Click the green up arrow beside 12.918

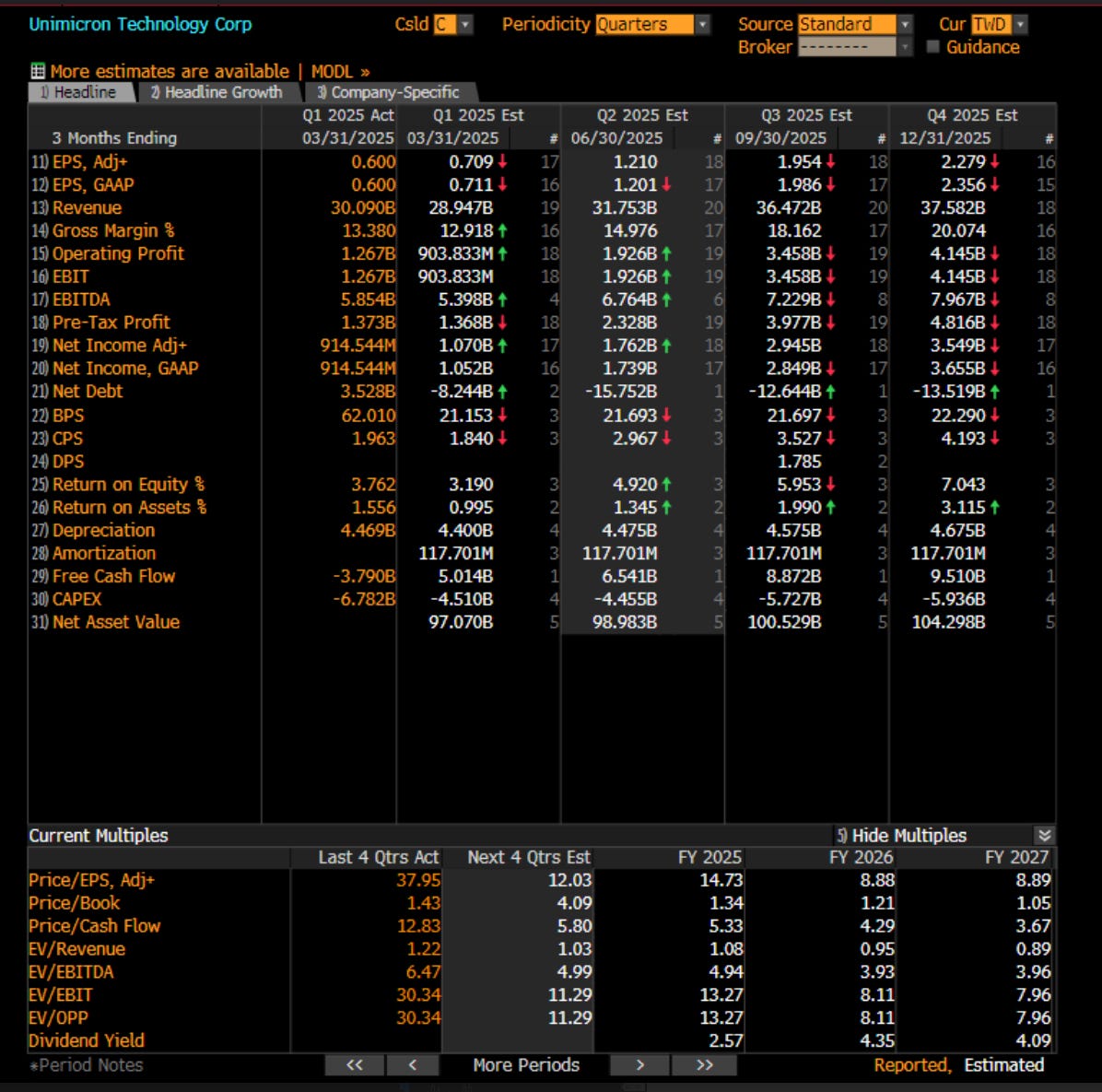(502, 230)
